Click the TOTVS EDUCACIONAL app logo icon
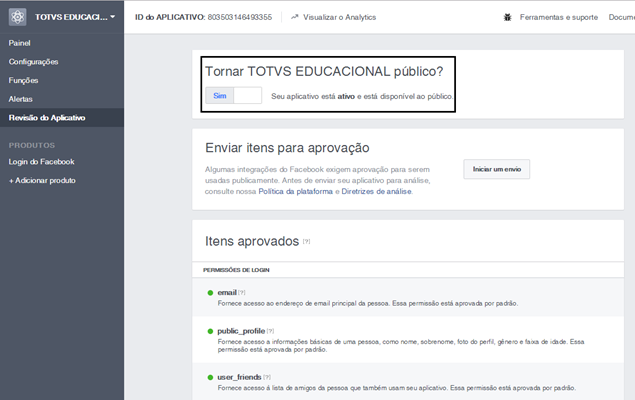Viewport: 635px width, 400px height. 17,17
